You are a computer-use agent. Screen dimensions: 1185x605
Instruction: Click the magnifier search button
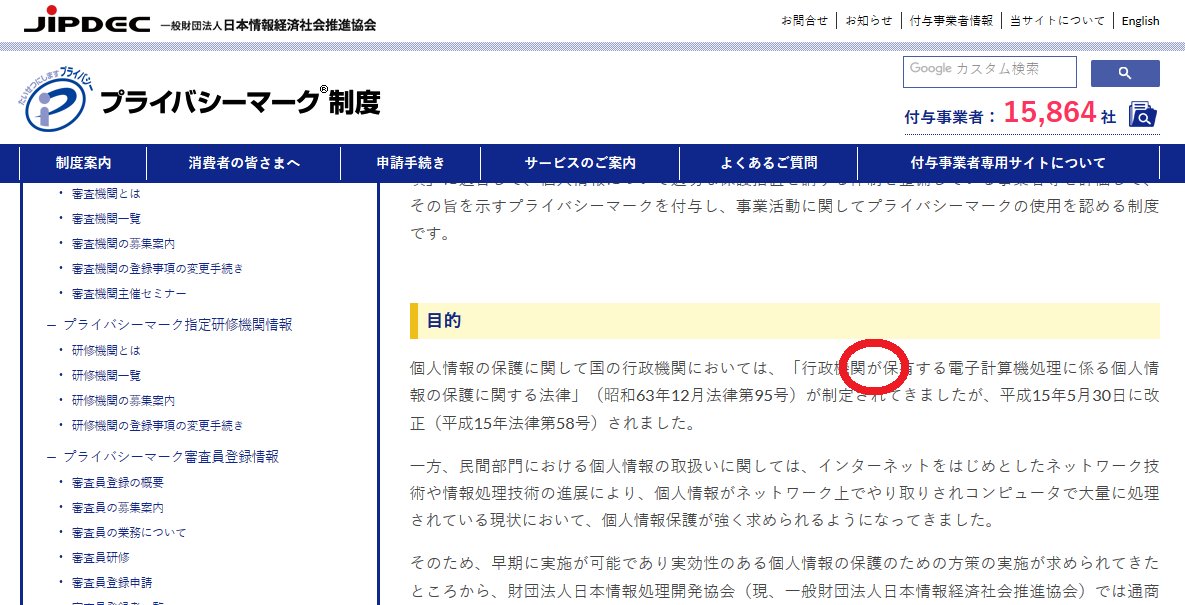coord(1125,73)
